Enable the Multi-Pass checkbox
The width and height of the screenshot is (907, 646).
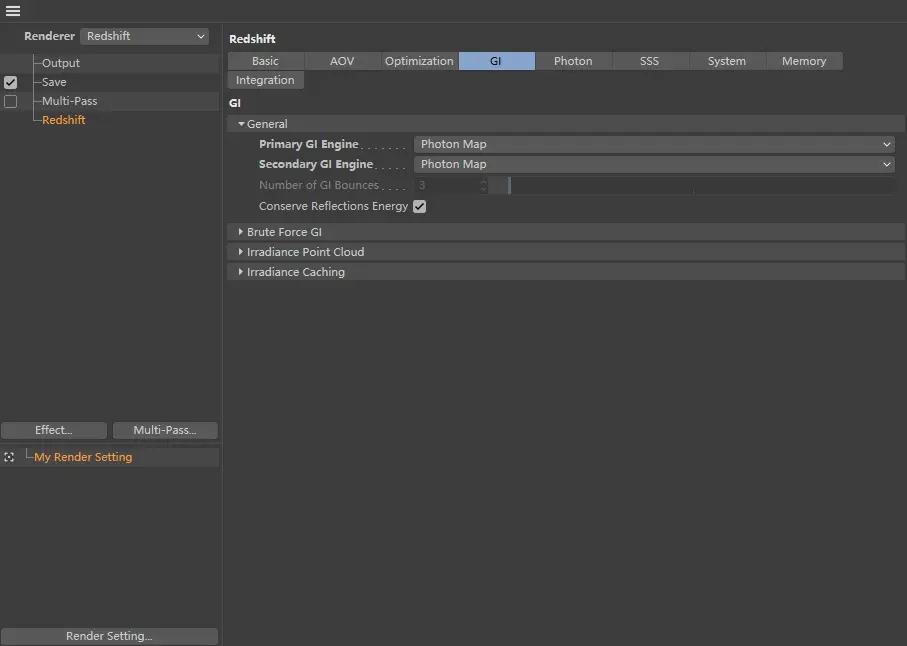pos(11,101)
